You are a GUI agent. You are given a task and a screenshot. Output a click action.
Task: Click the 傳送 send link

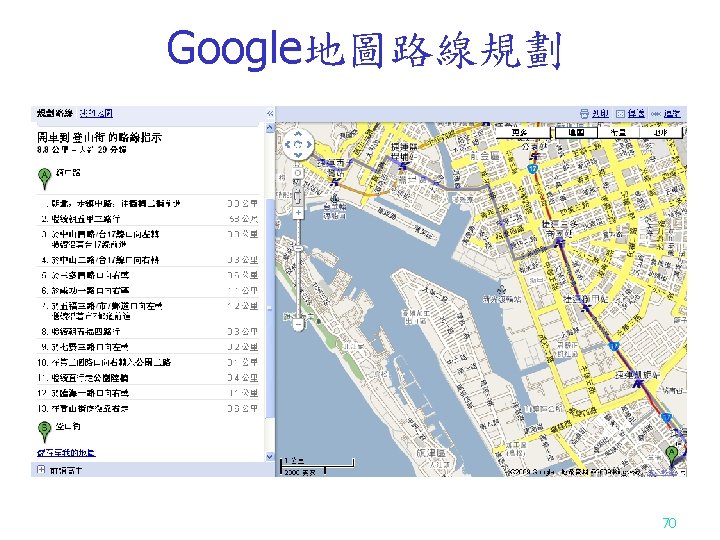point(636,113)
